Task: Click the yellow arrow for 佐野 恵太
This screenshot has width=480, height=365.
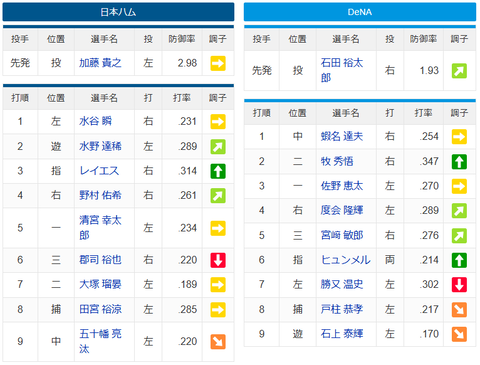Action: 459,186
